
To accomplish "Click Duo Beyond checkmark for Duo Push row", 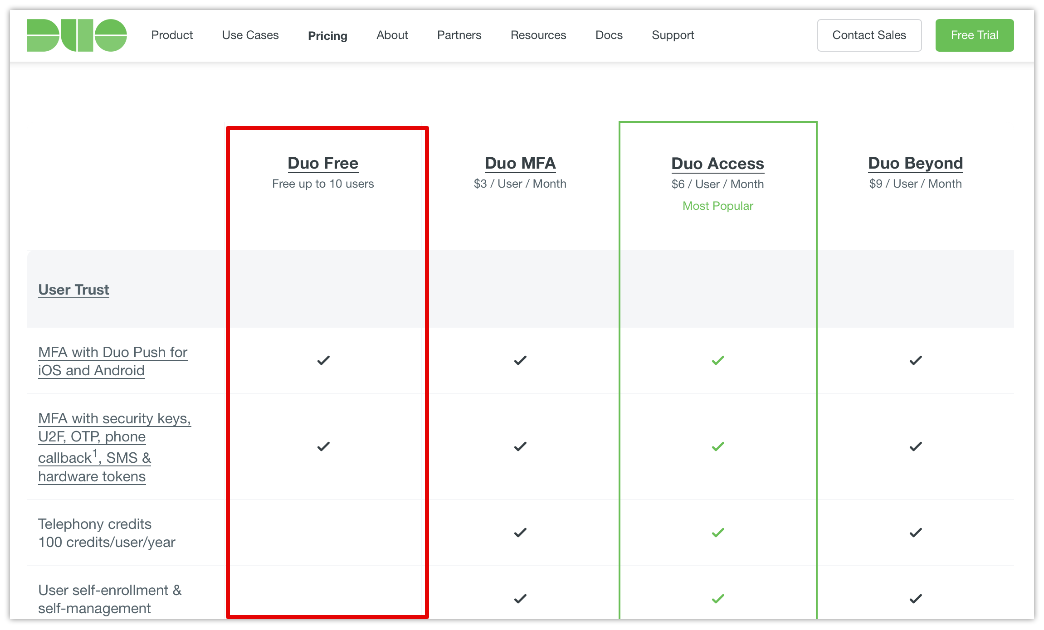I will (915, 360).
